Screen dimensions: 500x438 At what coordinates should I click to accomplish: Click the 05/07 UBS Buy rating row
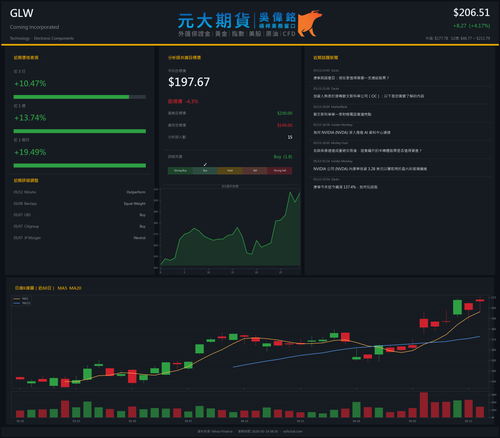[x=80, y=215]
